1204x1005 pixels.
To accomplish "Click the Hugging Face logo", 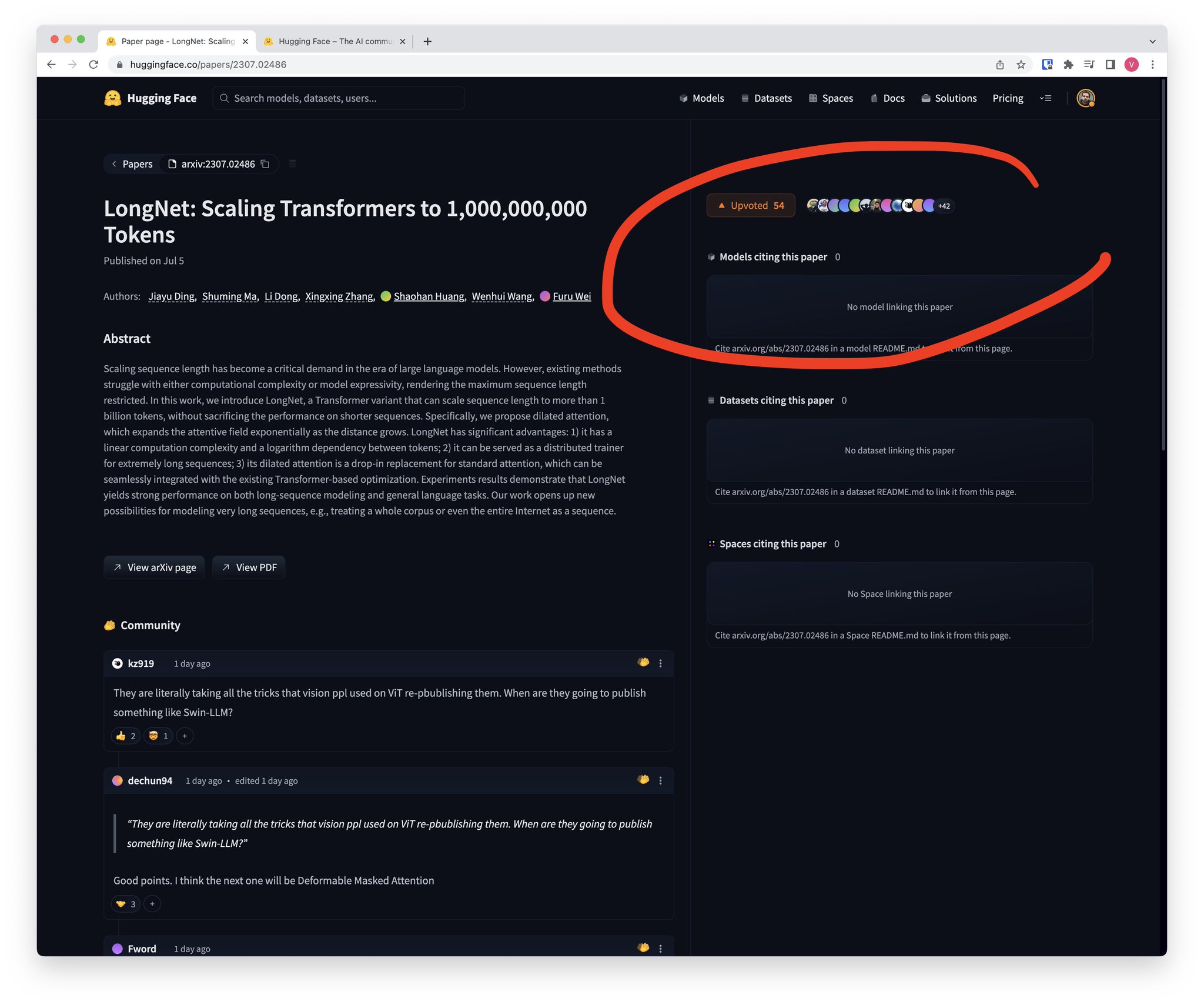I will pos(150,98).
